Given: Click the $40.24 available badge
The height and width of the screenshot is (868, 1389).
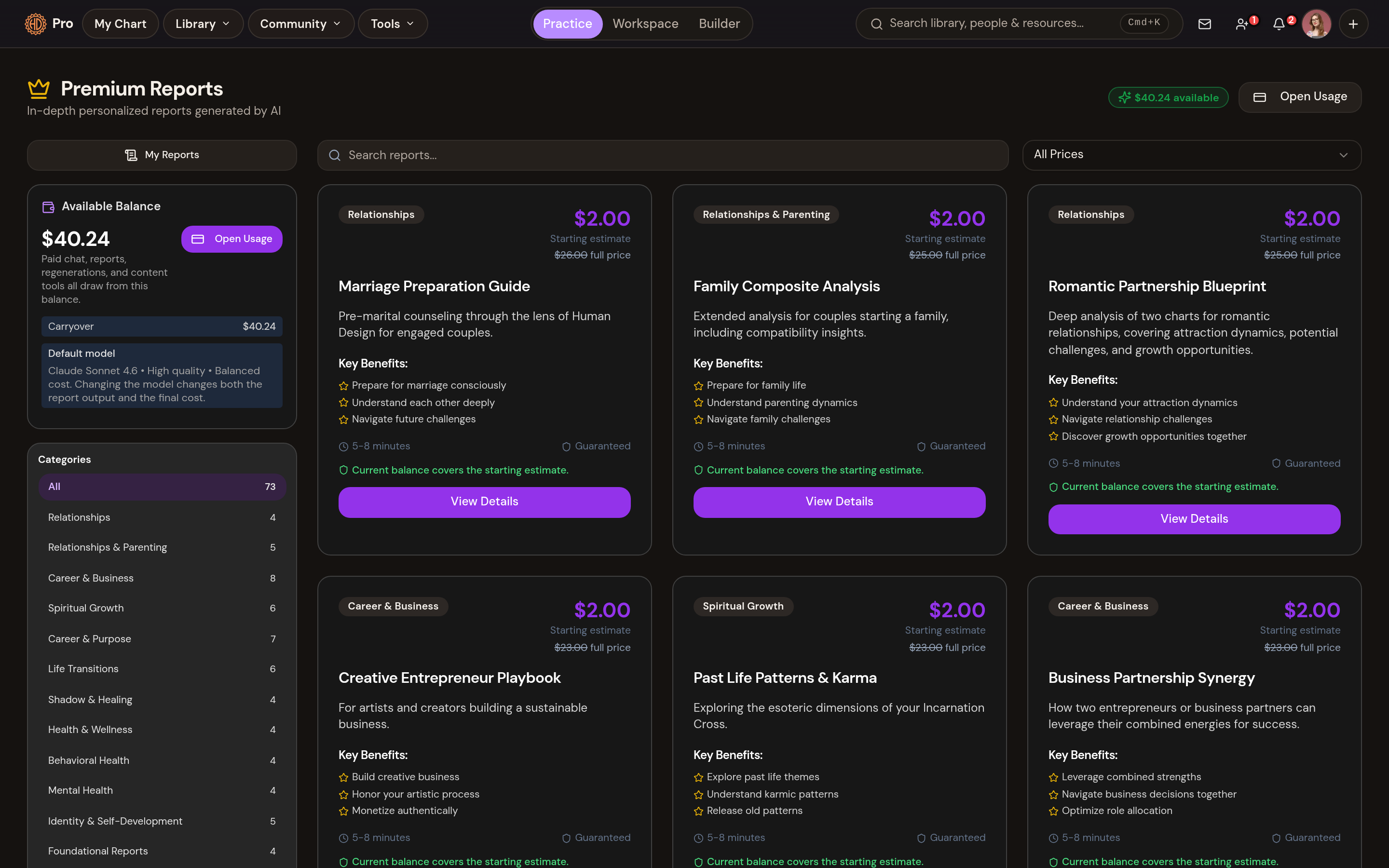Looking at the screenshot, I should pyautogui.click(x=1168, y=97).
